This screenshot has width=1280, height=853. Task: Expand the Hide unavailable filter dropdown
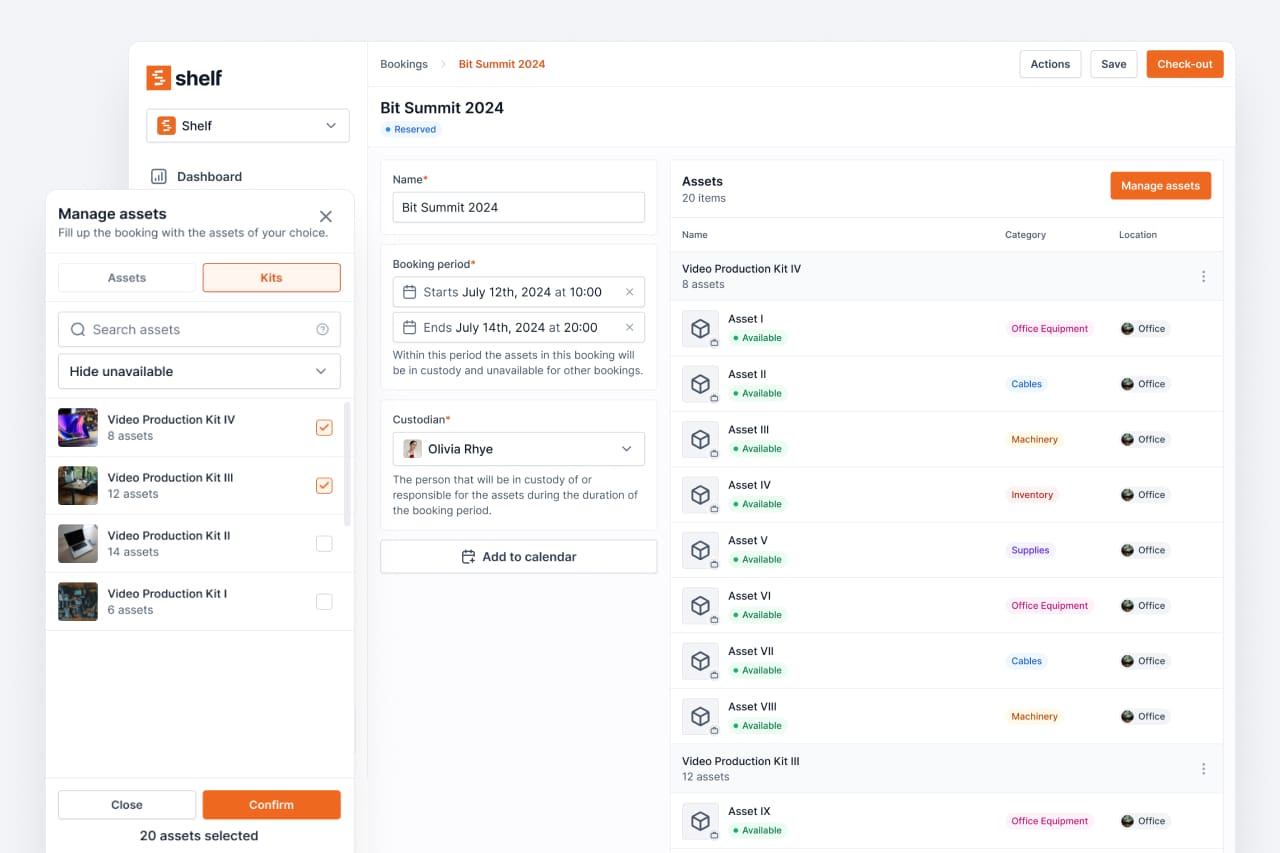199,371
